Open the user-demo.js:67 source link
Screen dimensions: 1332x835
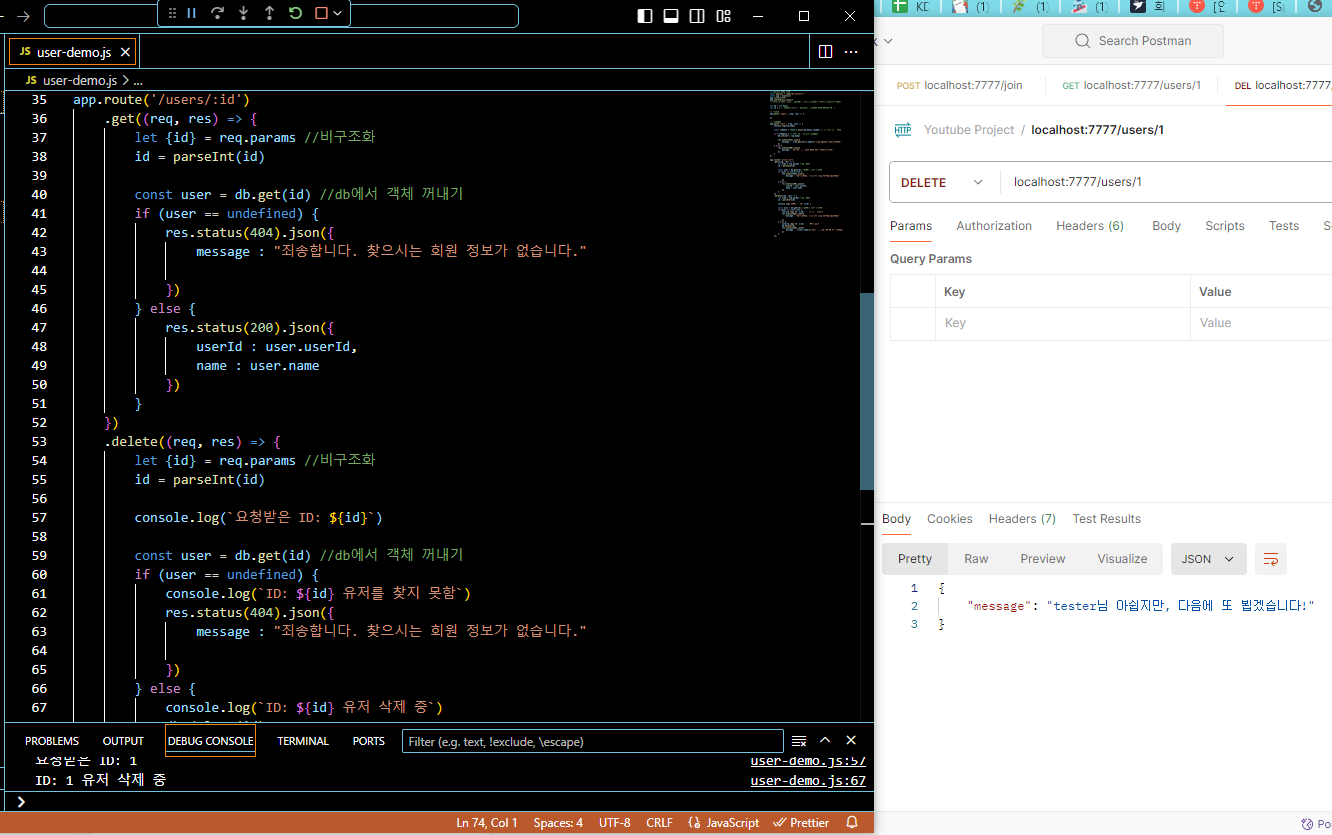click(808, 781)
